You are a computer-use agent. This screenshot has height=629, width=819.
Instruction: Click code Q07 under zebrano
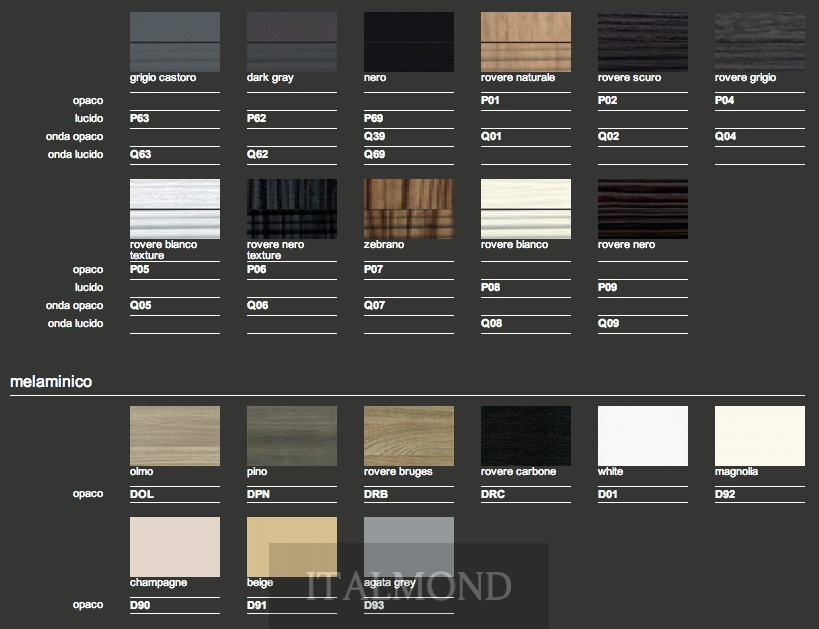pyautogui.click(x=375, y=305)
